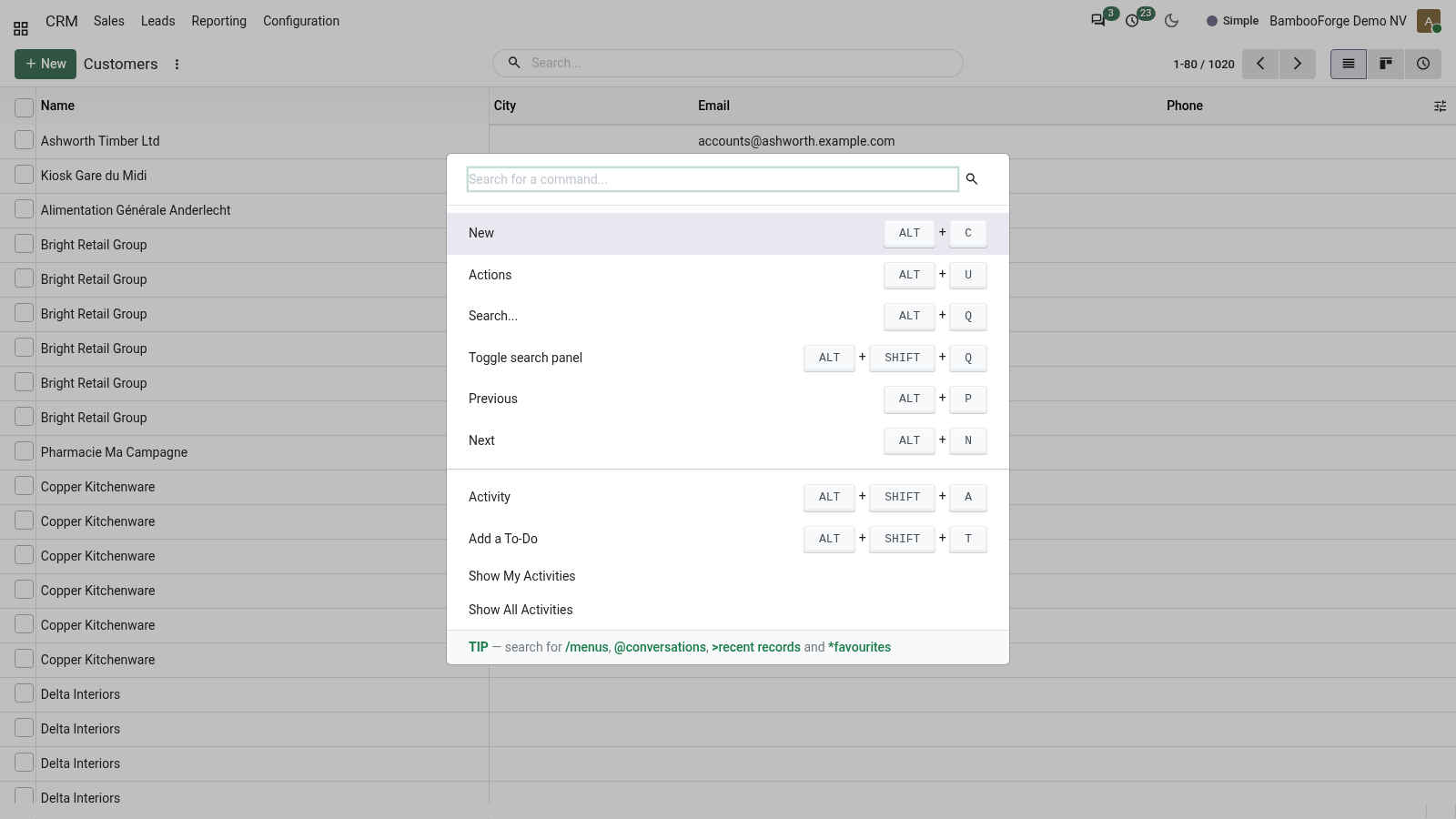Image resolution: width=1456 pixels, height=819 pixels.
Task: Click the green New button
Action: point(45,64)
